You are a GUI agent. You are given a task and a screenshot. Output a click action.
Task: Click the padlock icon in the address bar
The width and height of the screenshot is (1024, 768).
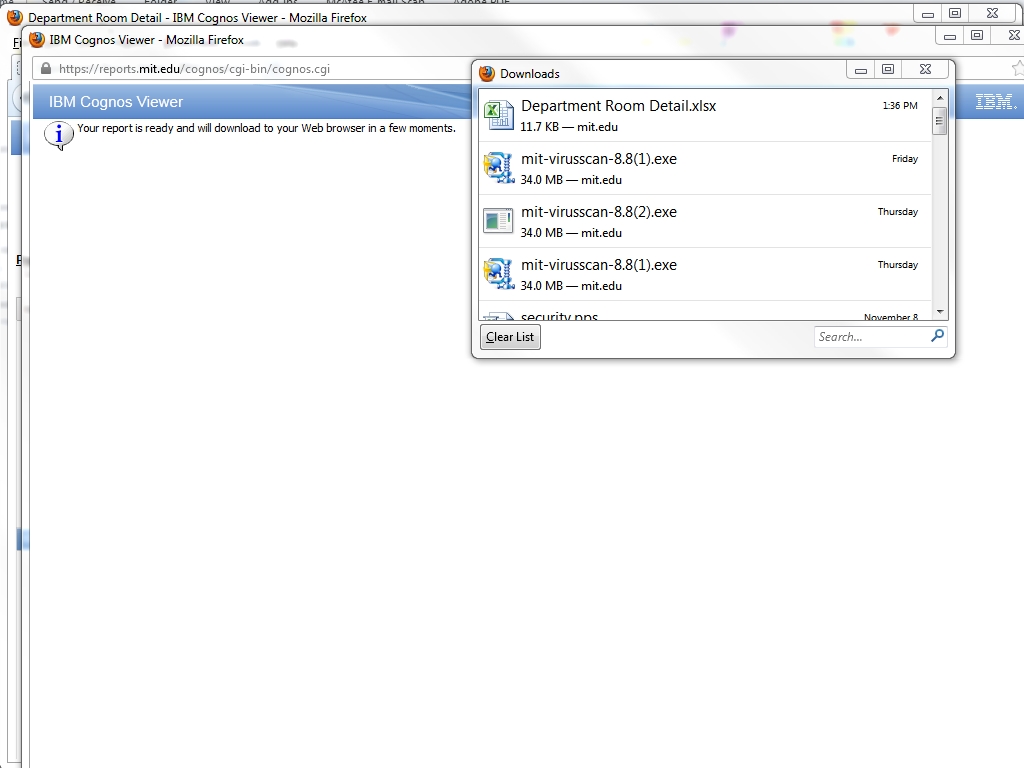[x=45, y=69]
